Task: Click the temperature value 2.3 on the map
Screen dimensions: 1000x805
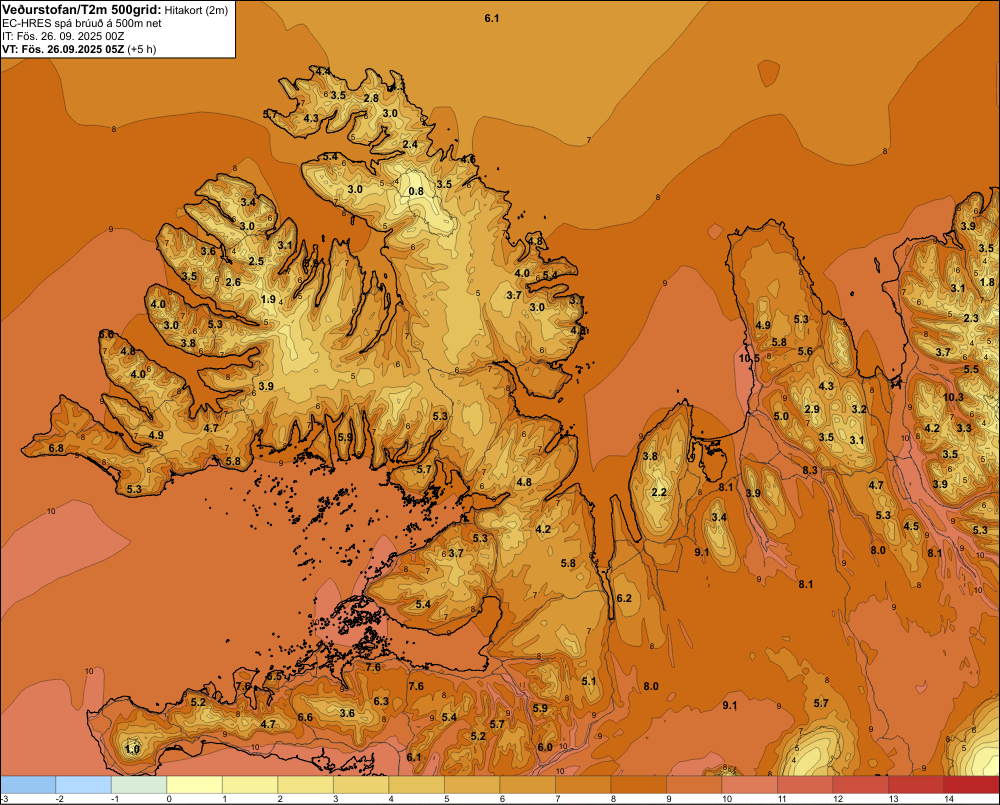Action: pos(971,318)
